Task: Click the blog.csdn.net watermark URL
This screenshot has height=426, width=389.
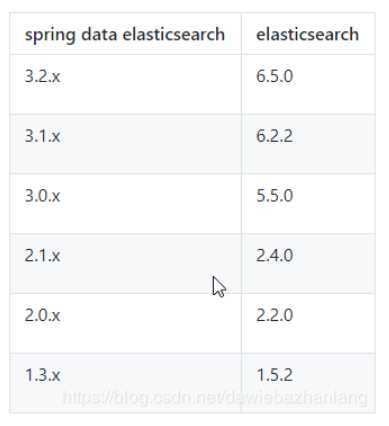Action: 215,397
